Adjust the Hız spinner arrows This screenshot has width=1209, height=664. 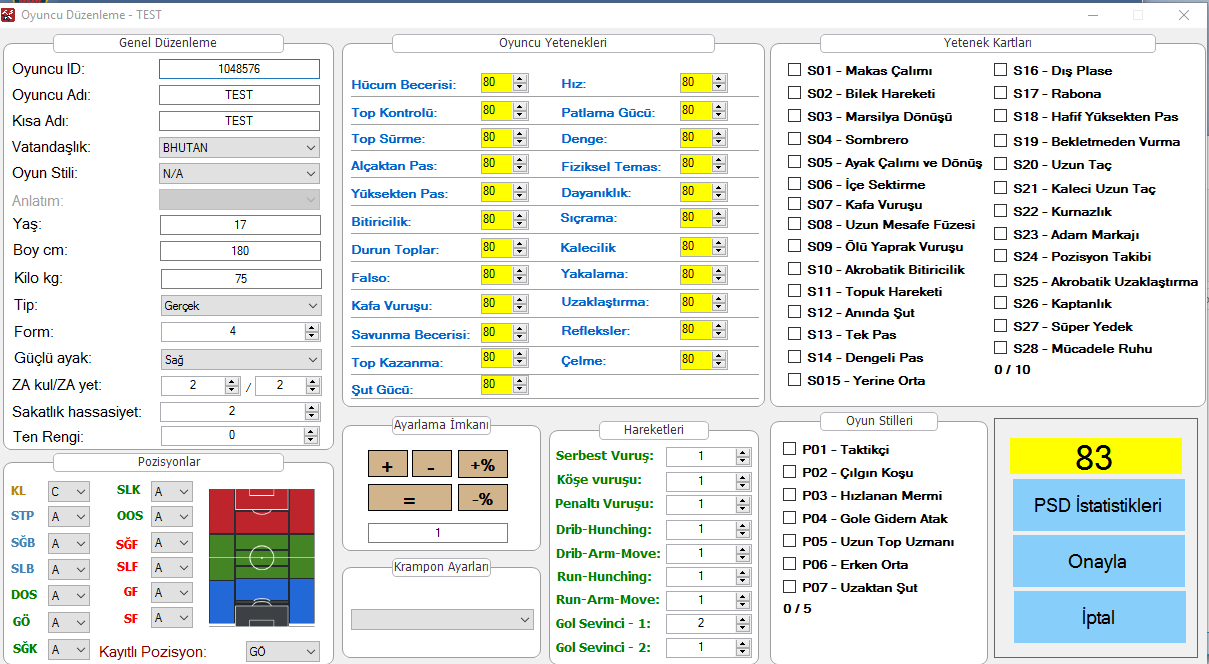tap(719, 83)
